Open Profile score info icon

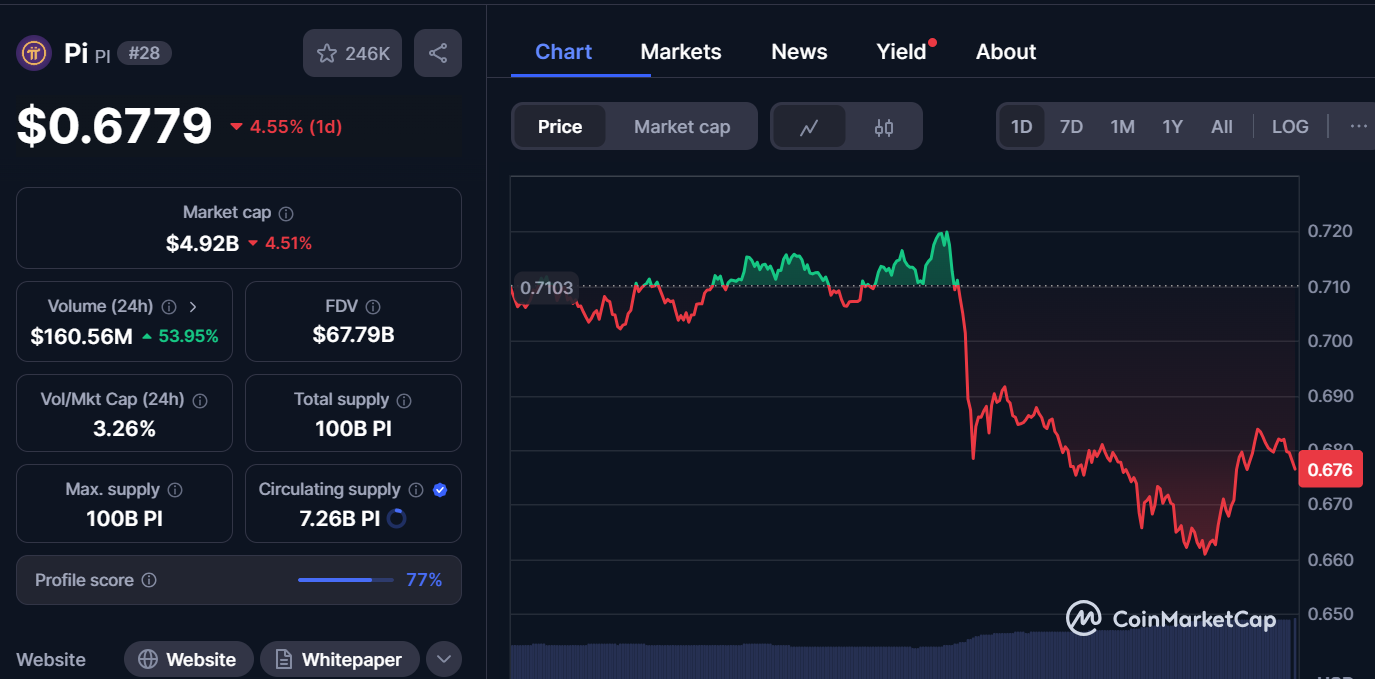click(x=149, y=580)
